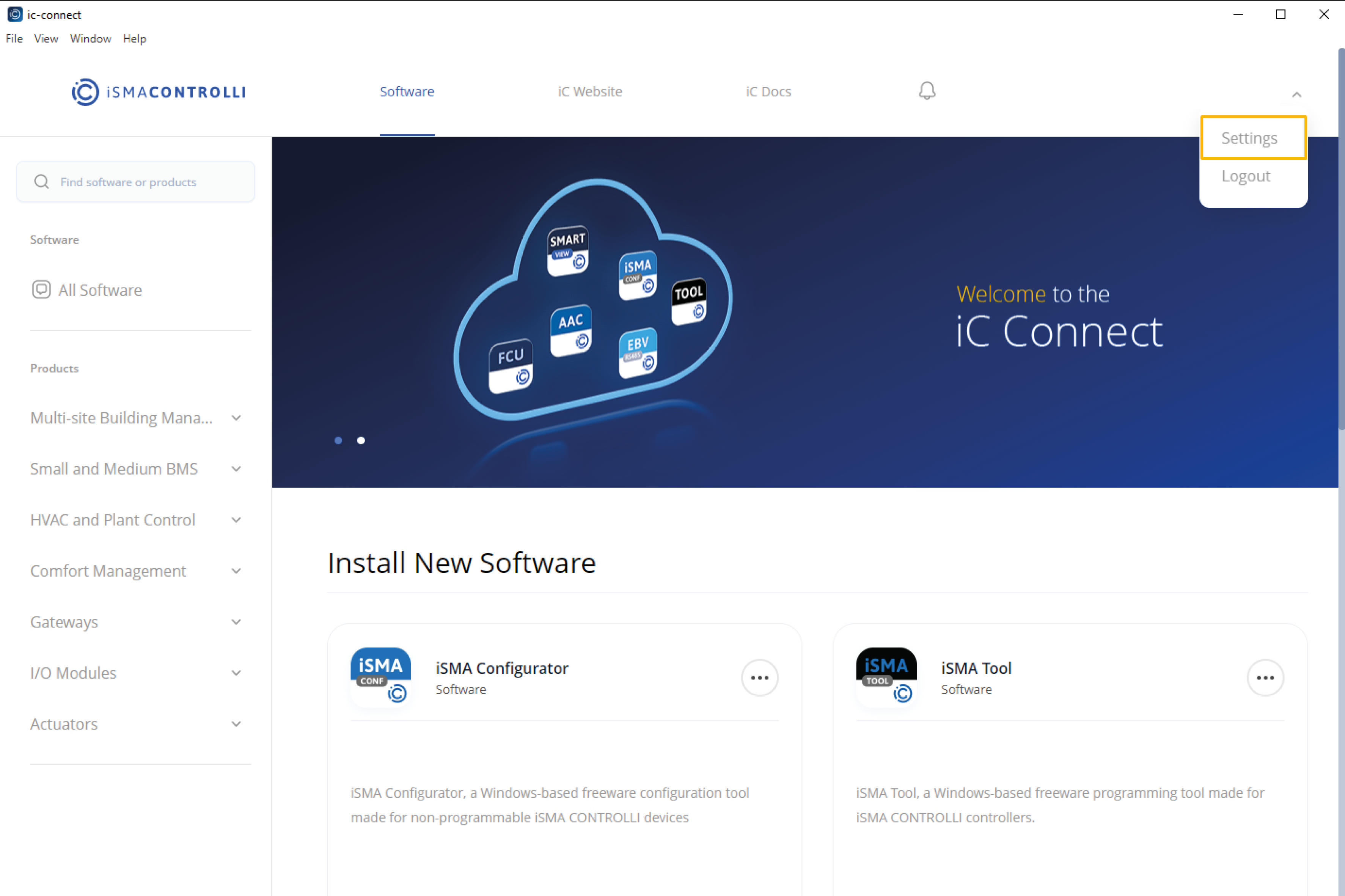Expand Comfort Management category

tap(236, 571)
